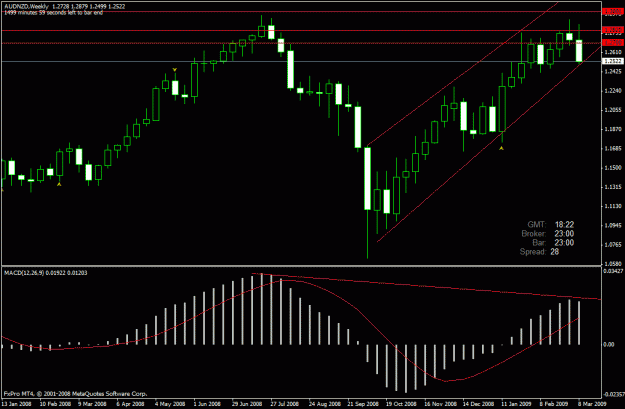Click the yellow down-arrow marker near May 2008 candles
The image size is (625, 409).
(x=175, y=70)
